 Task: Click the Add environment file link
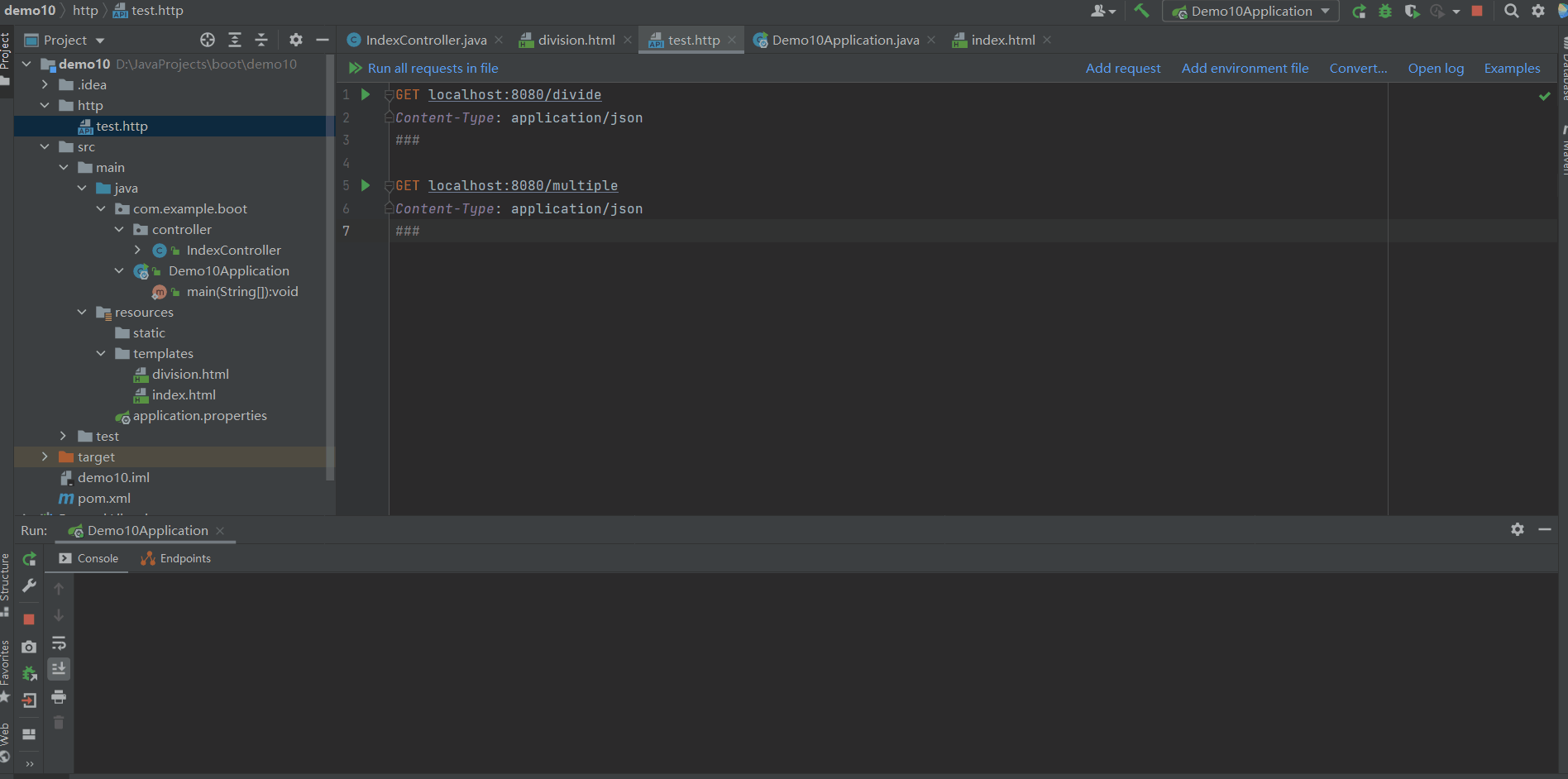click(1245, 68)
